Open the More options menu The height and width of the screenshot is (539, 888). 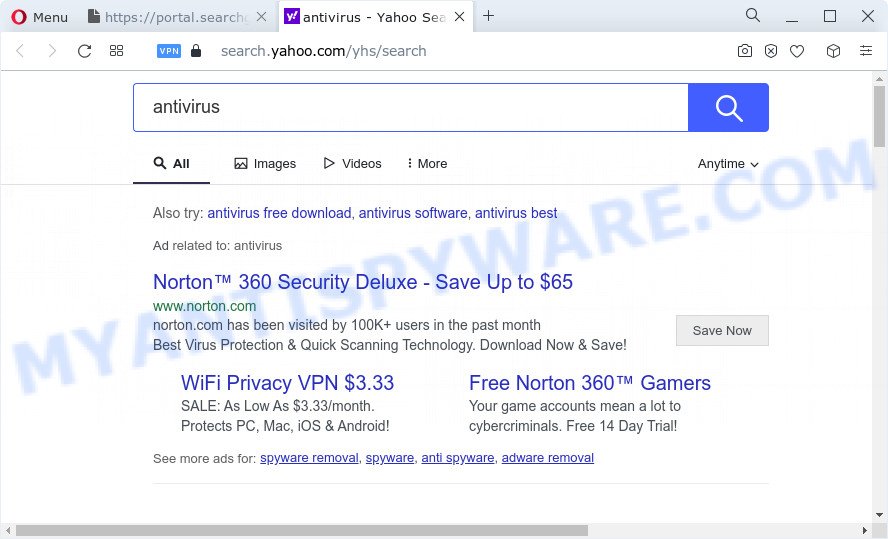(427, 164)
